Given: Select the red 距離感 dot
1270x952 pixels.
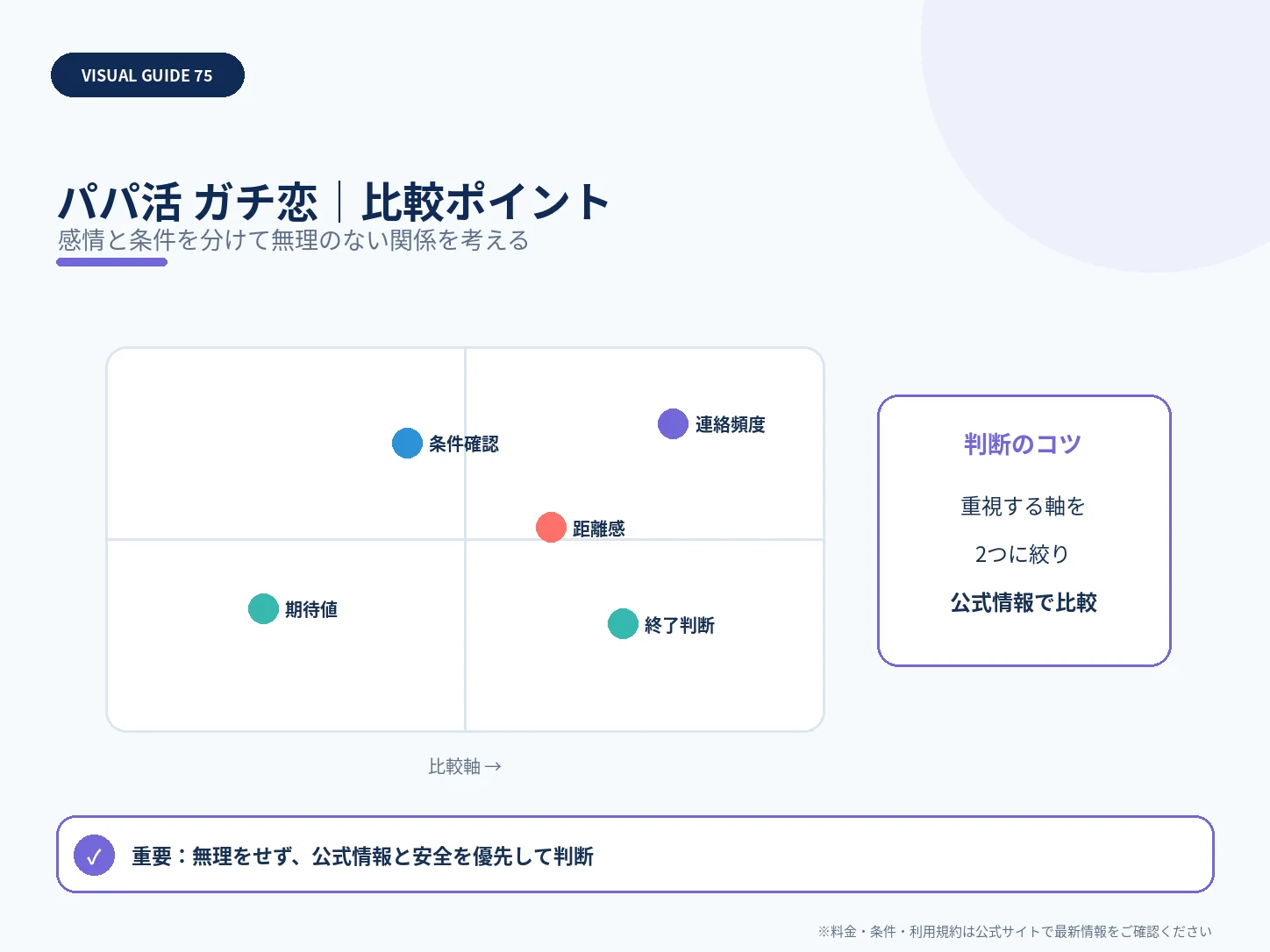Looking at the screenshot, I should (551, 528).
